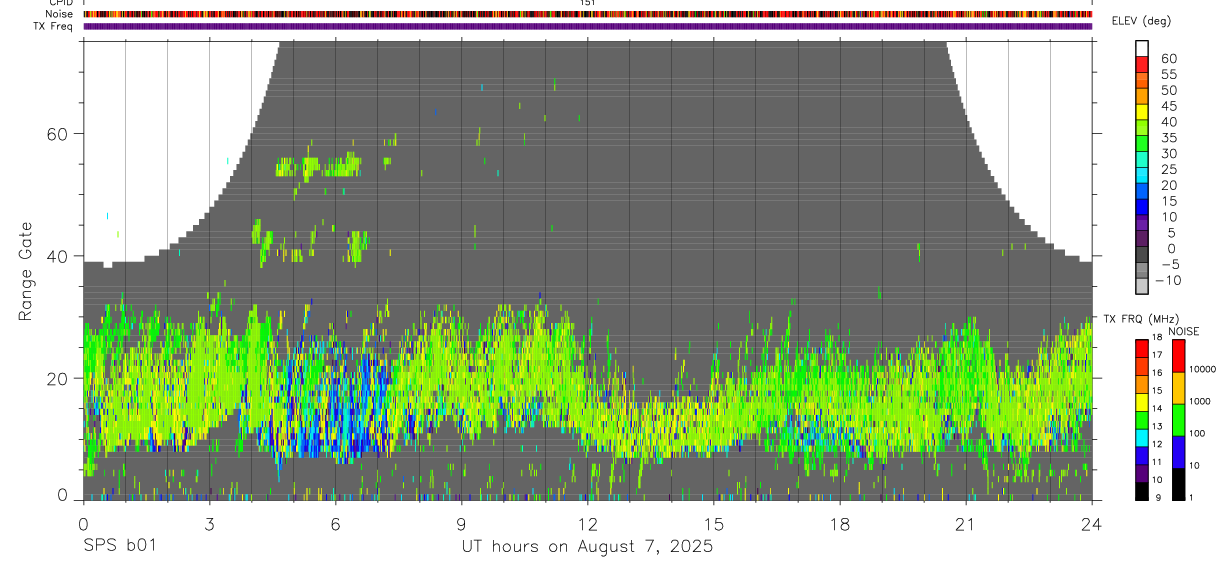Select the light gray bottom ELEV colorbar segment

[1143, 285]
